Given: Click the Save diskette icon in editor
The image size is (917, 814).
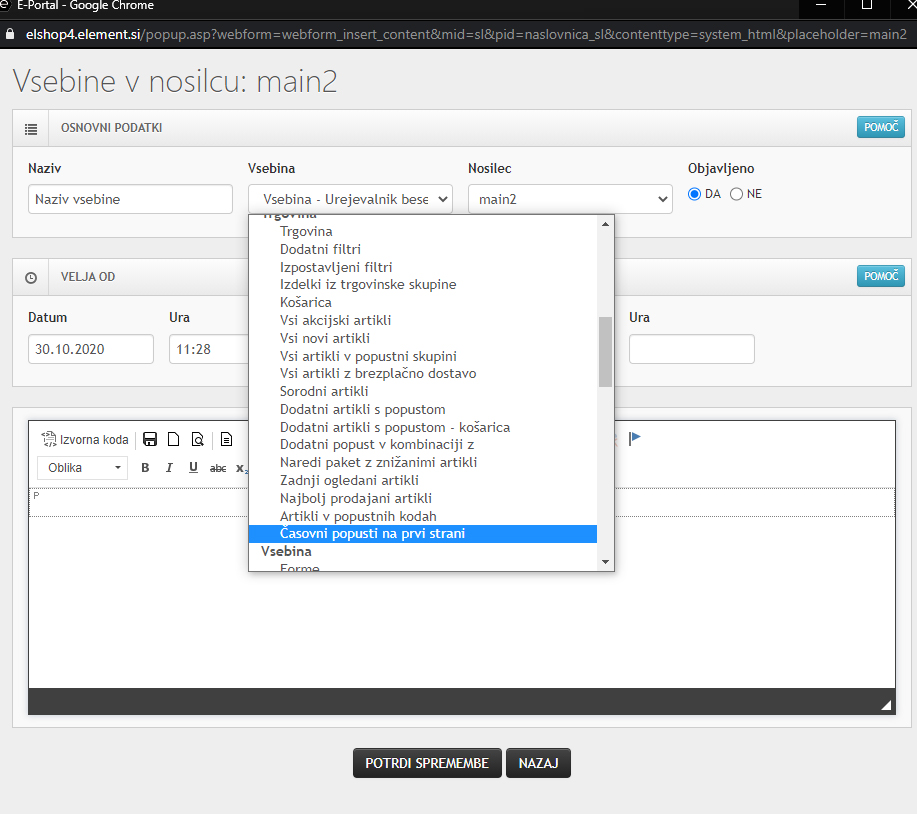Looking at the screenshot, I should (150, 439).
